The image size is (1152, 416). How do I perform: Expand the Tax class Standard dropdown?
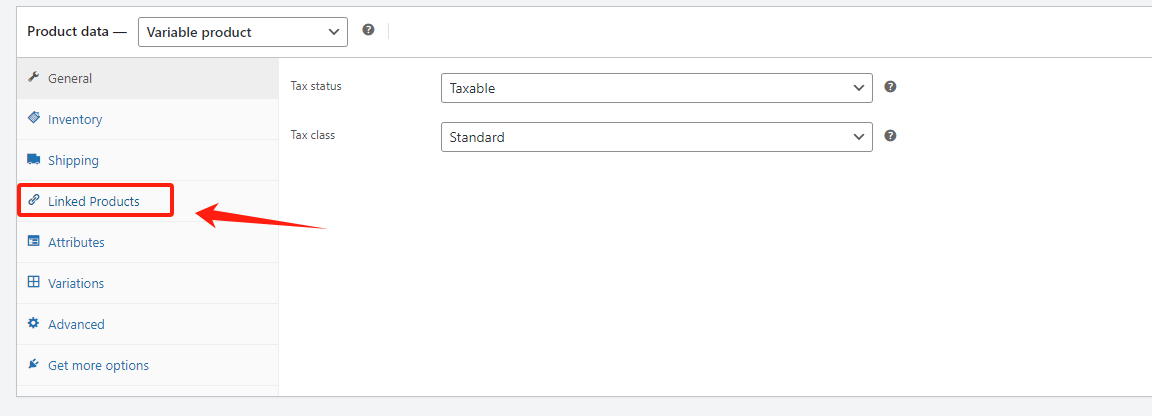[x=656, y=137]
